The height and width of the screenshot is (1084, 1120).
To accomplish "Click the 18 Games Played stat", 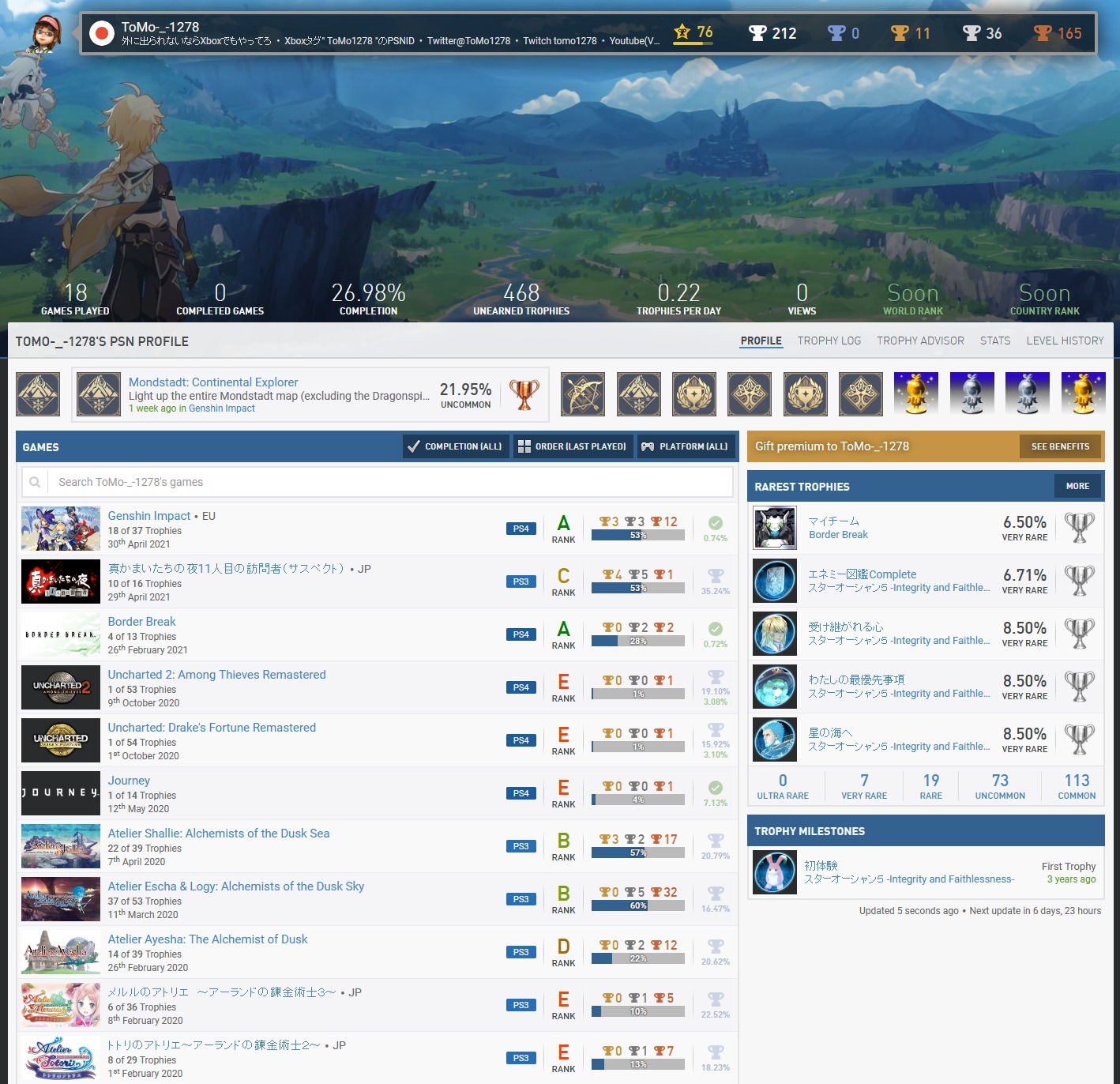I will click(75, 299).
